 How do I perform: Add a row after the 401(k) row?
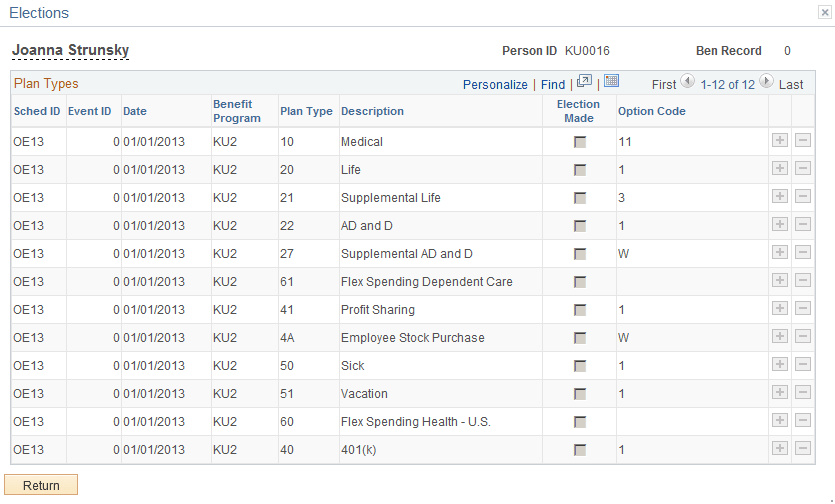(x=780, y=449)
